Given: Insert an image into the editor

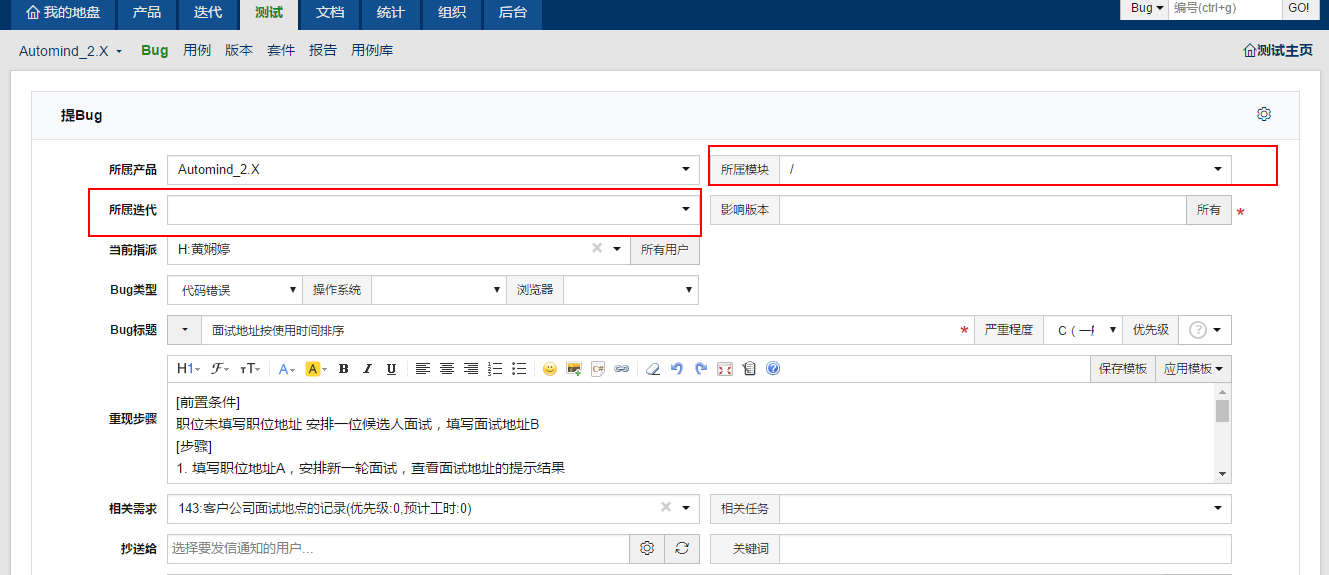Looking at the screenshot, I should [574, 369].
